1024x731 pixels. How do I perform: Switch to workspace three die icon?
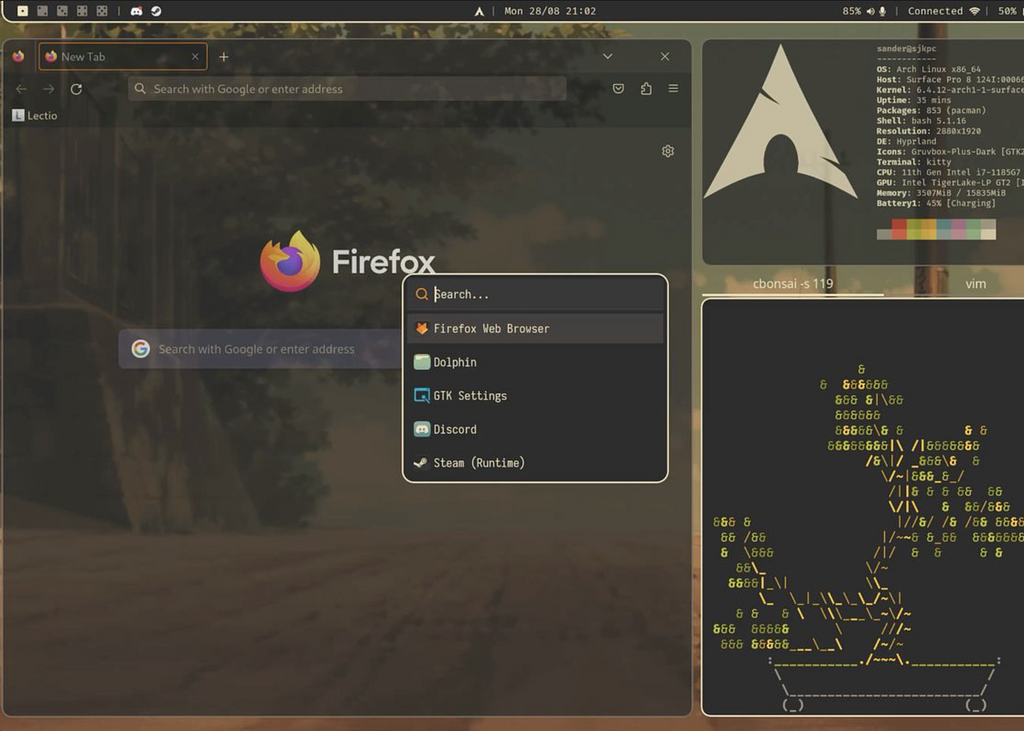pyautogui.click(x=62, y=10)
